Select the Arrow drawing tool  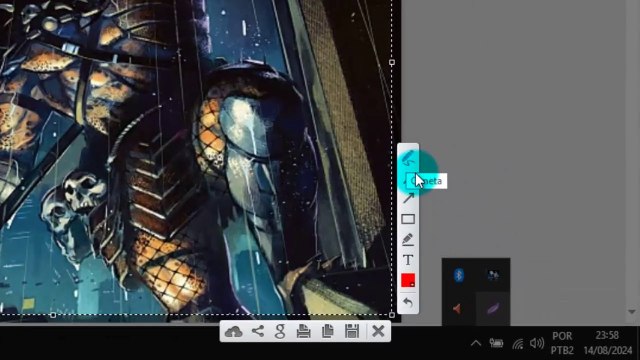point(408,198)
